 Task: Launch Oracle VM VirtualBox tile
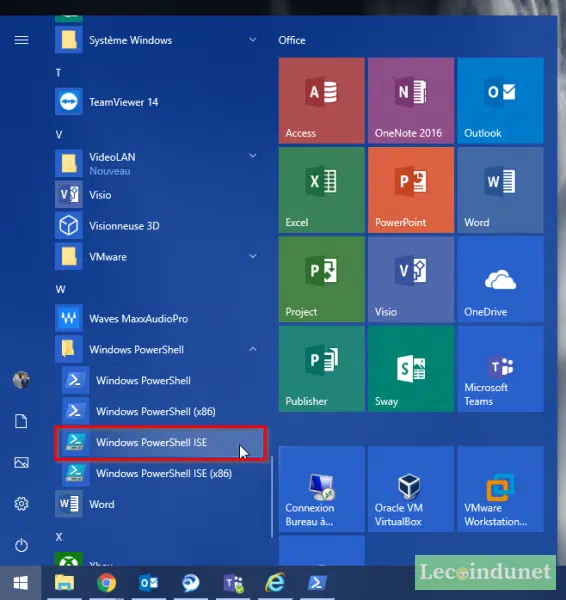pyautogui.click(x=411, y=489)
